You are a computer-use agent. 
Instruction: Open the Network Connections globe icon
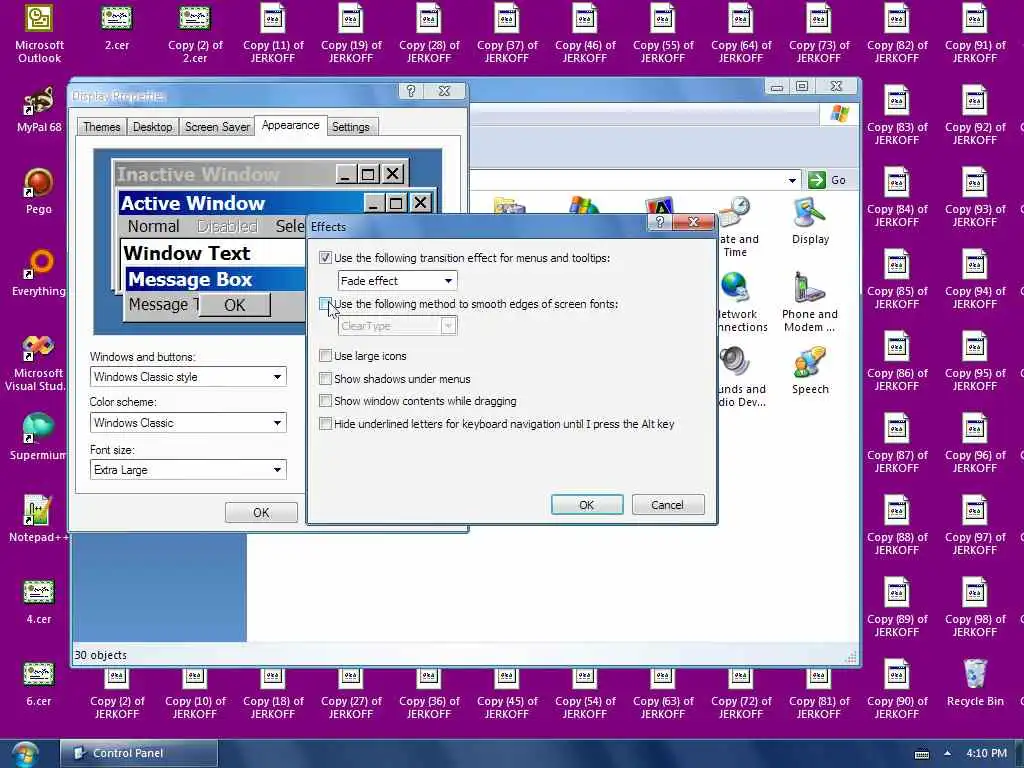735,288
